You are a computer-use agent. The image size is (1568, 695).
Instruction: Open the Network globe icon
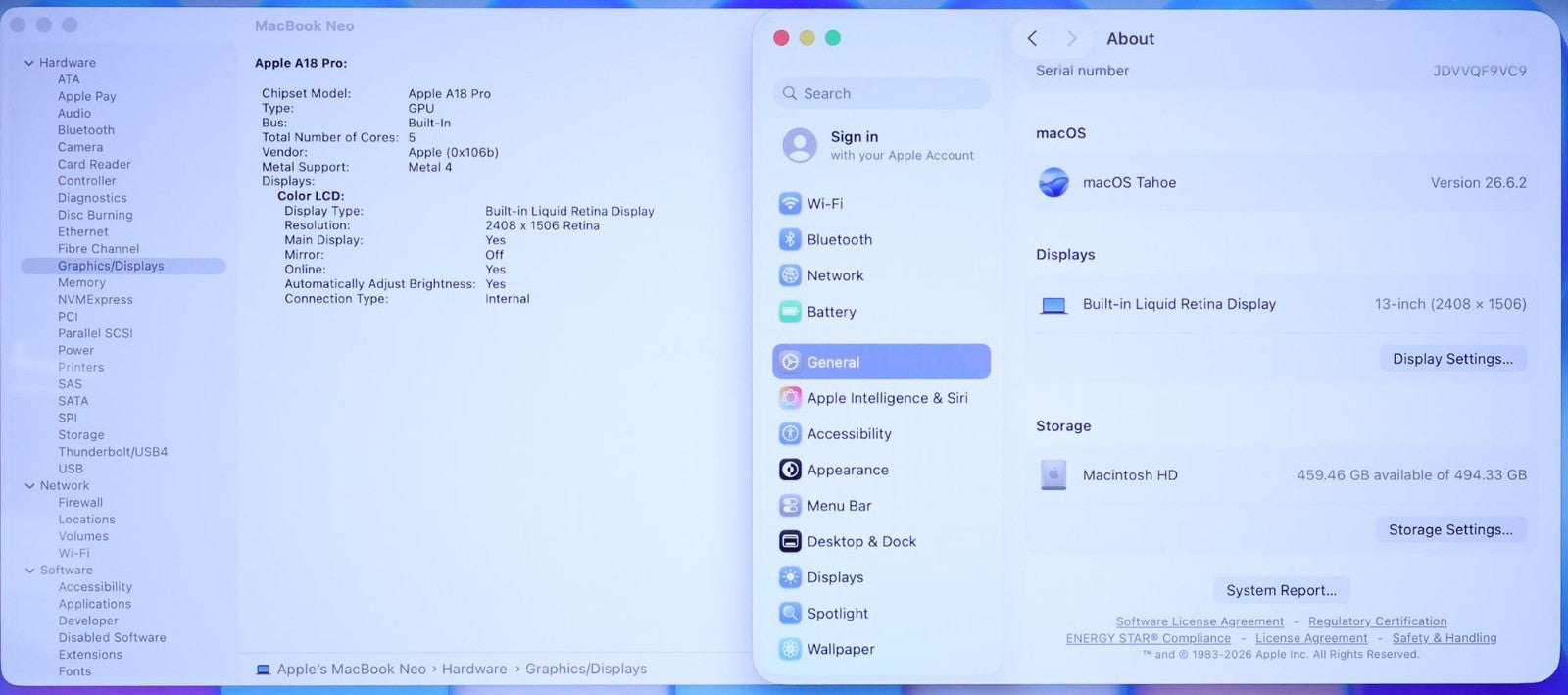(790, 275)
